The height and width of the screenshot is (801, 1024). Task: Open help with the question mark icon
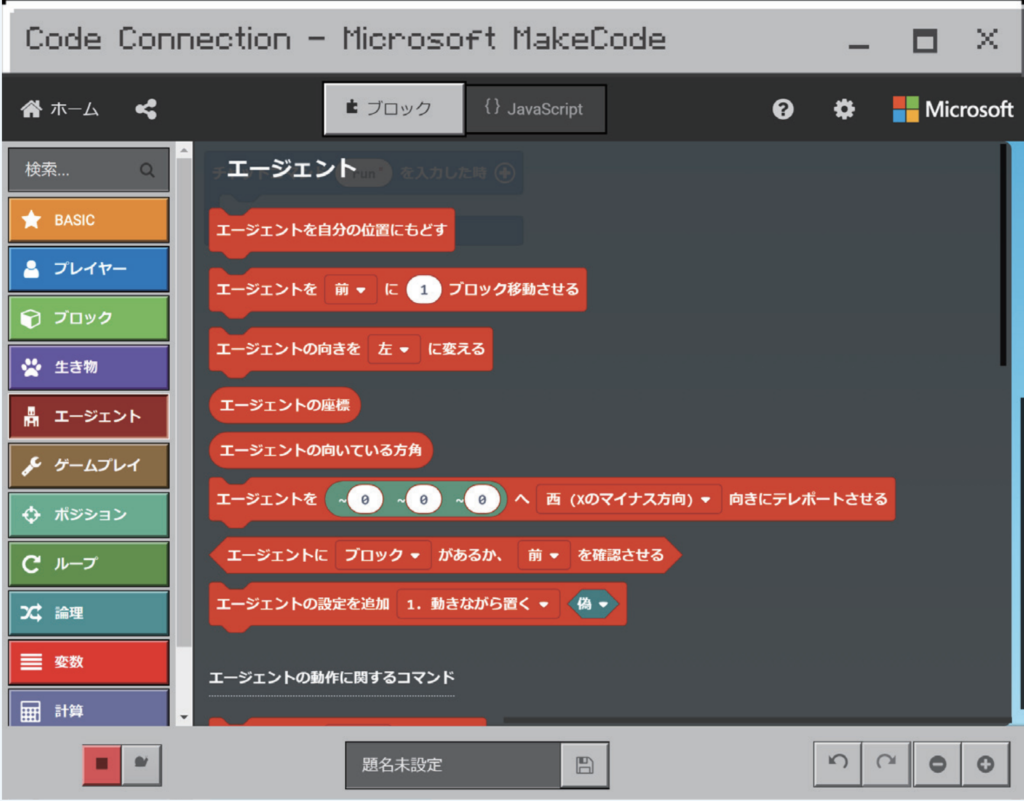(783, 110)
